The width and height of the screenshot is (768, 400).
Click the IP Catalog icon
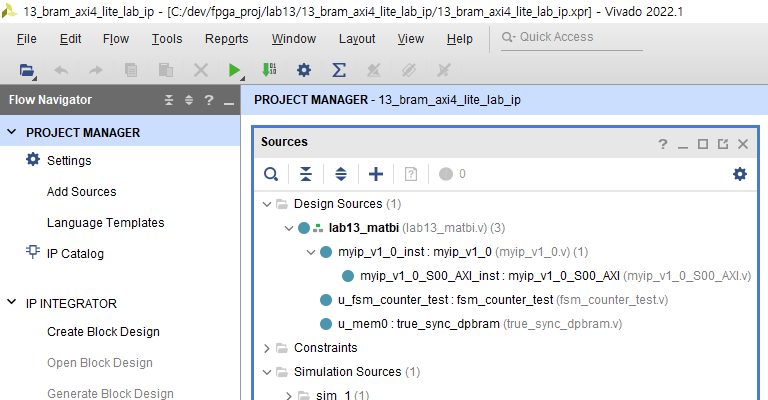33,252
